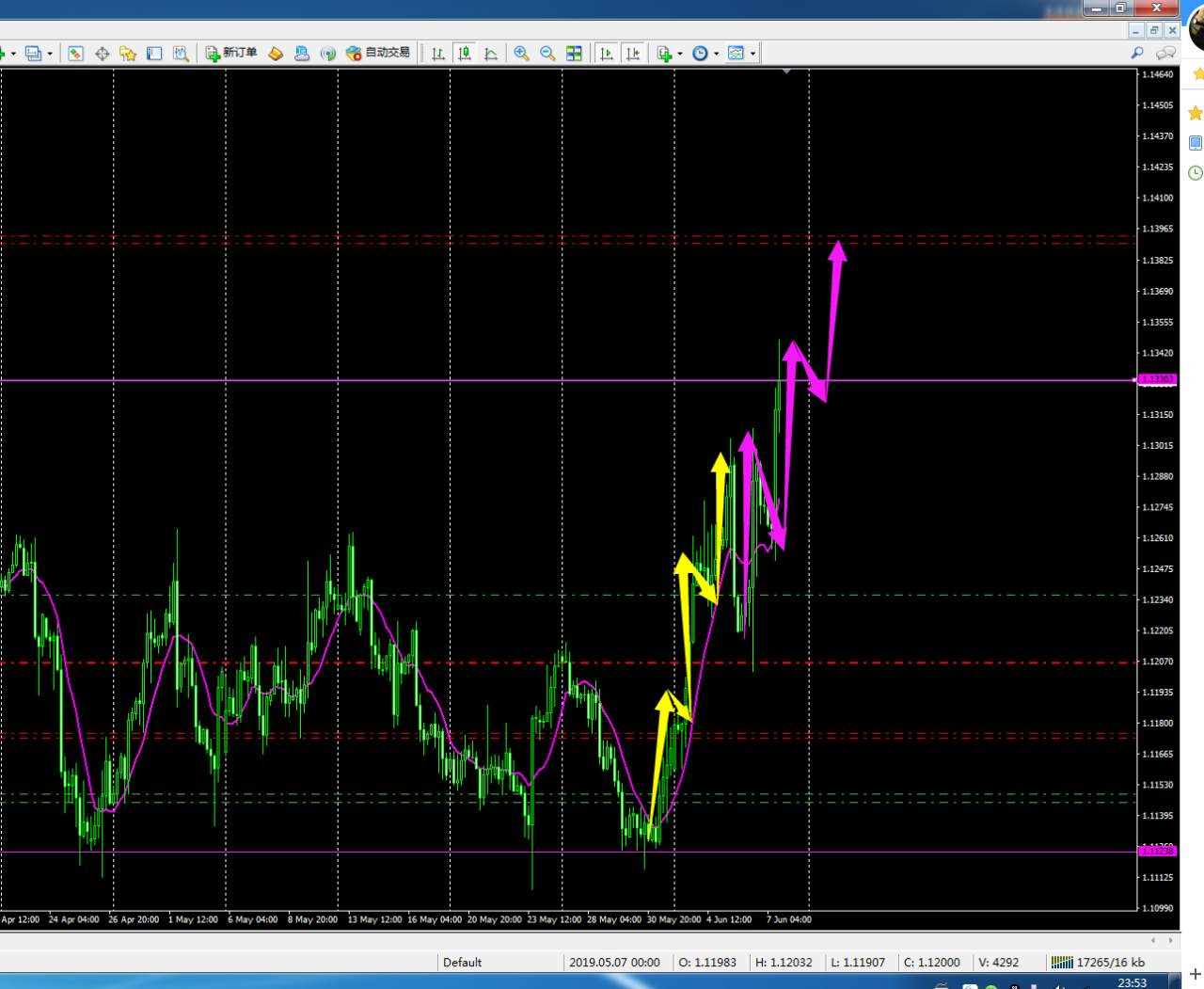Click the periods clock icon
The image size is (1204, 989).
click(x=700, y=54)
